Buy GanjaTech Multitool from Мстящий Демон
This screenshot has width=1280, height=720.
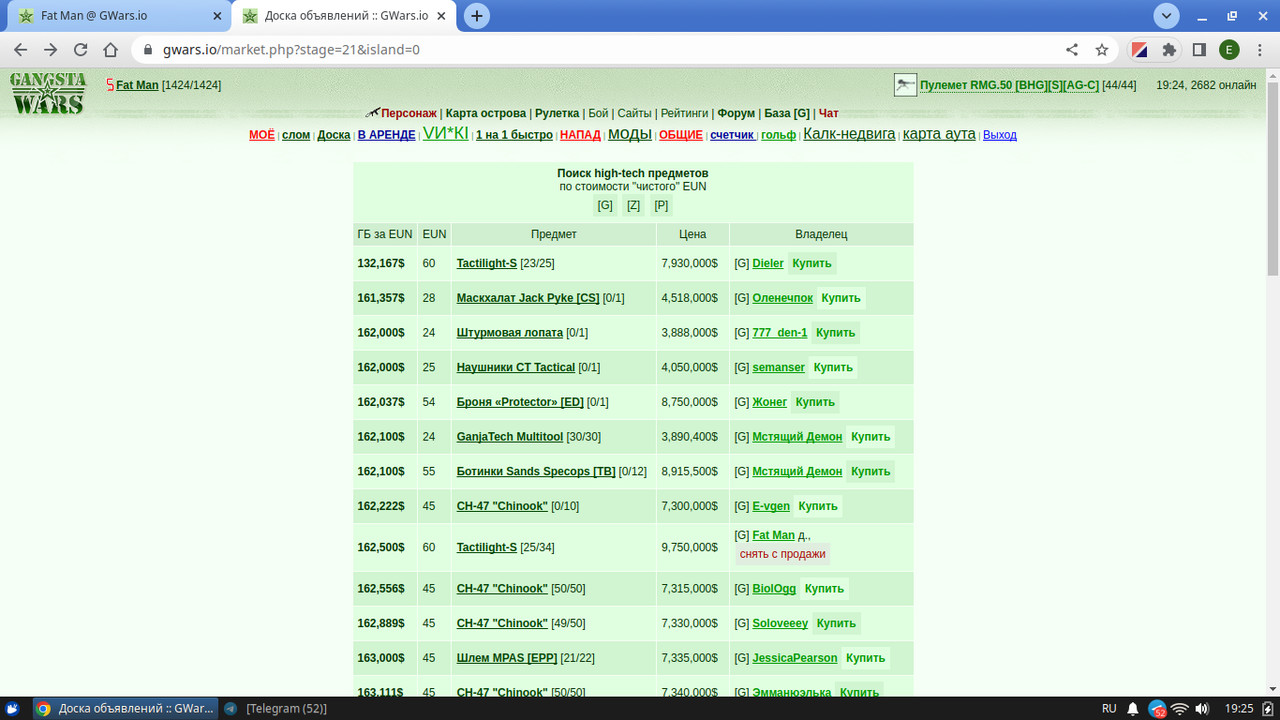[870, 437]
